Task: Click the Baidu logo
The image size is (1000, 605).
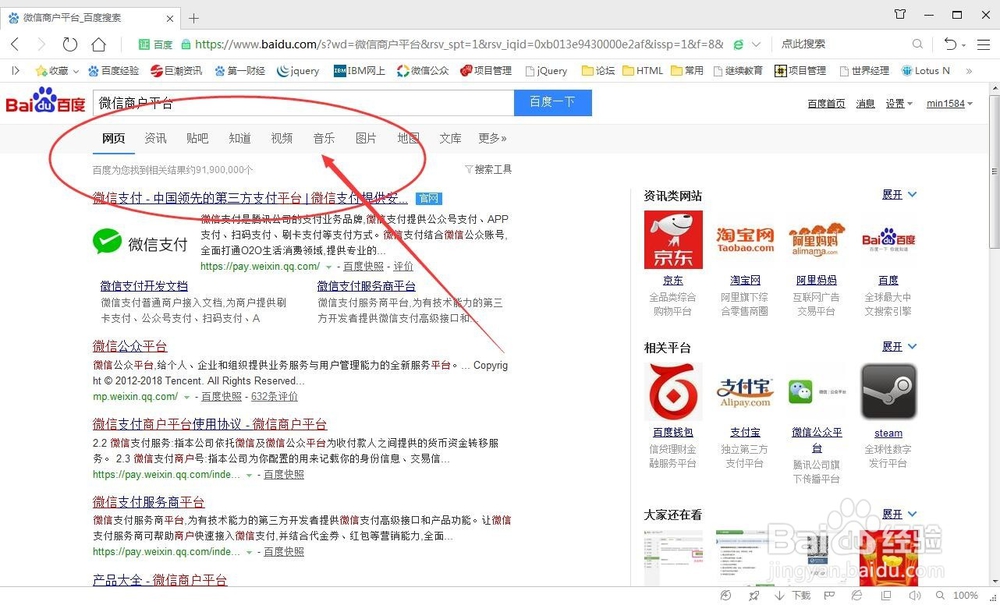Action: click(45, 101)
